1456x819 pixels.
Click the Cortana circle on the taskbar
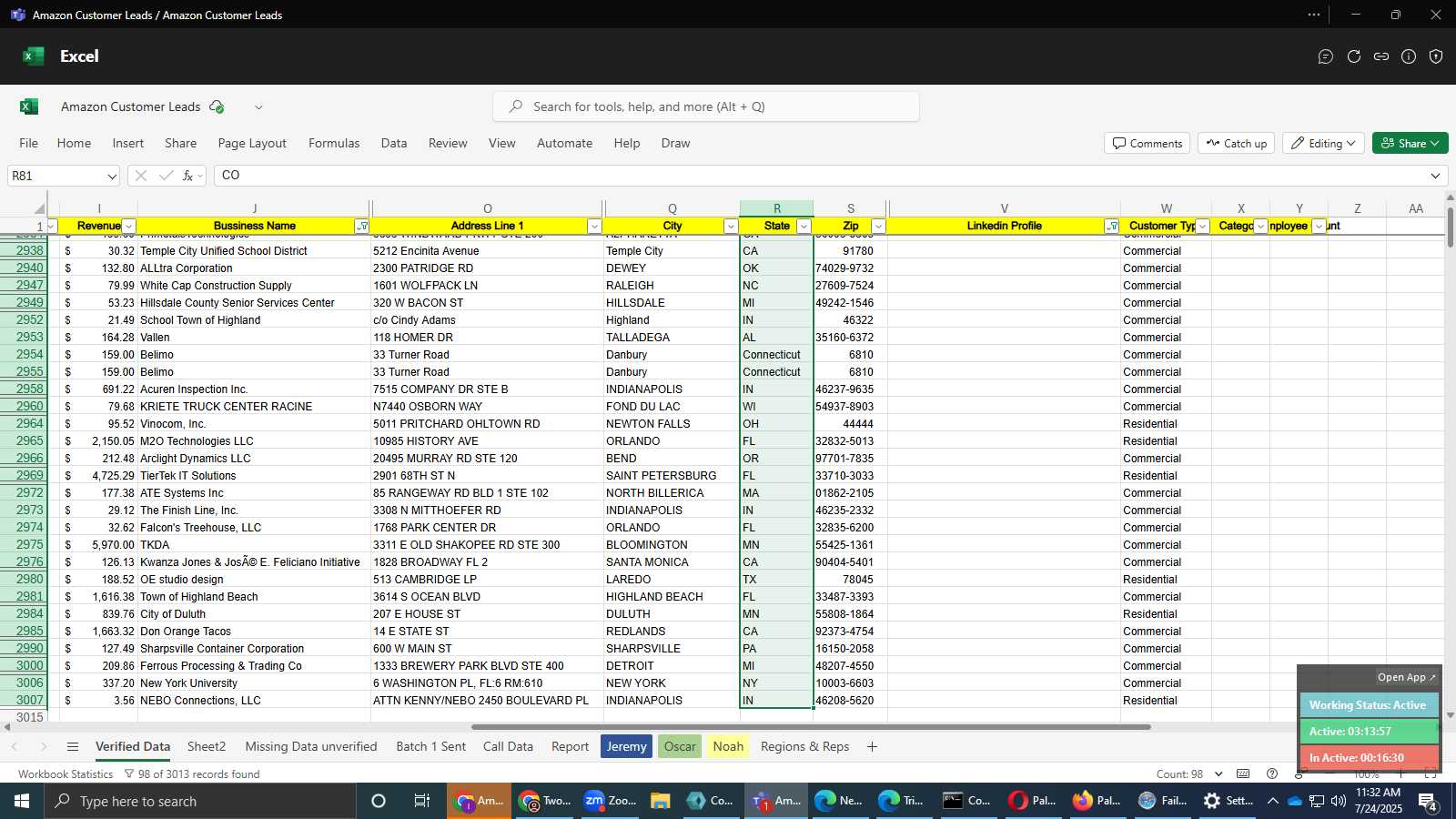click(379, 801)
